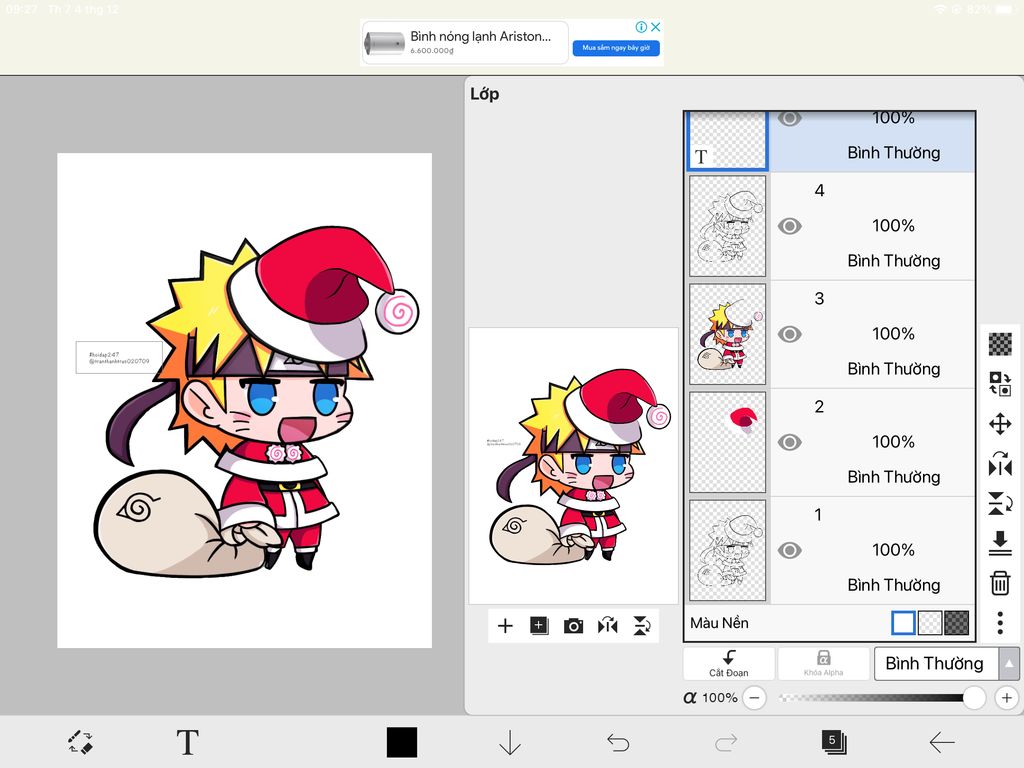Open the Bình Thường blend mode dropdown
The height and width of the screenshot is (768, 1024).
click(x=936, y=664)
